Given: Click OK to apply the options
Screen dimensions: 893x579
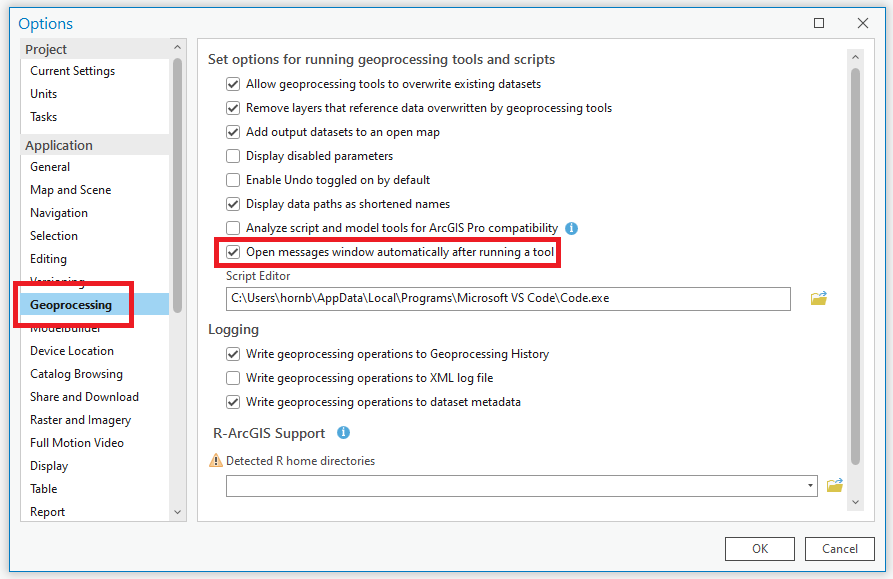Looking at the screenshot, I should click(759, 548).
